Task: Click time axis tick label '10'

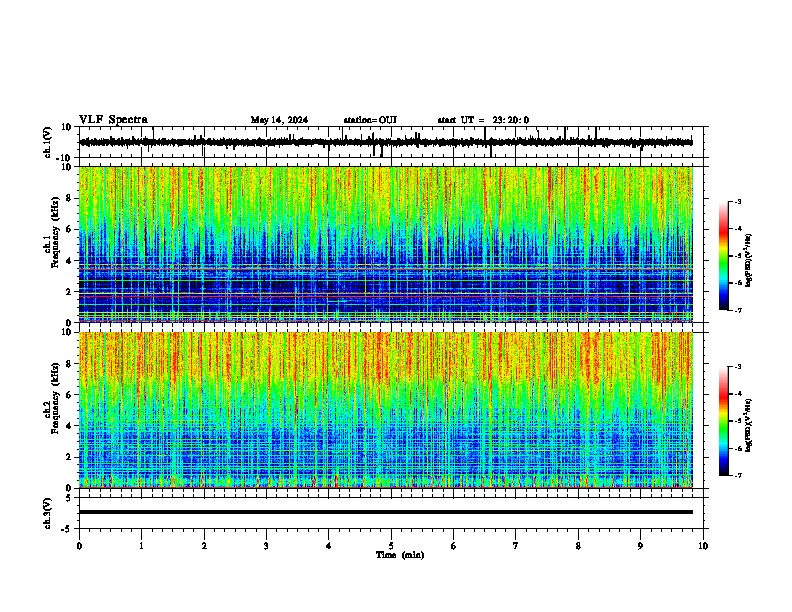Action: 703,546
